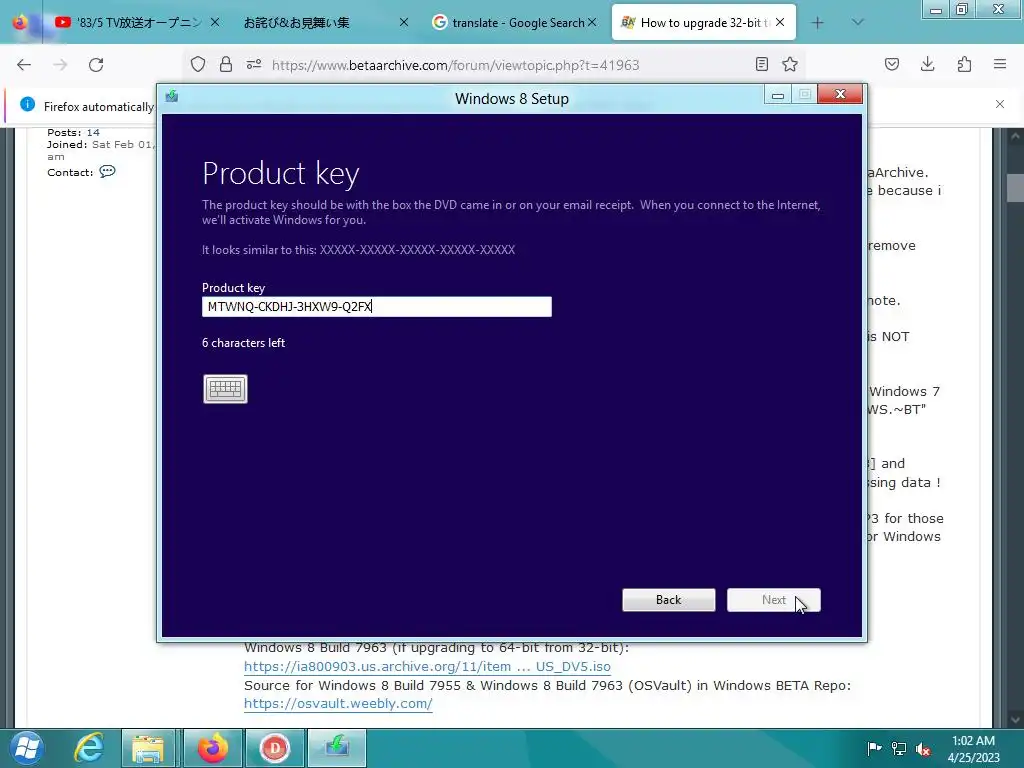Open a new Firefox tab

pyautogui.click(x=817, y=23)
